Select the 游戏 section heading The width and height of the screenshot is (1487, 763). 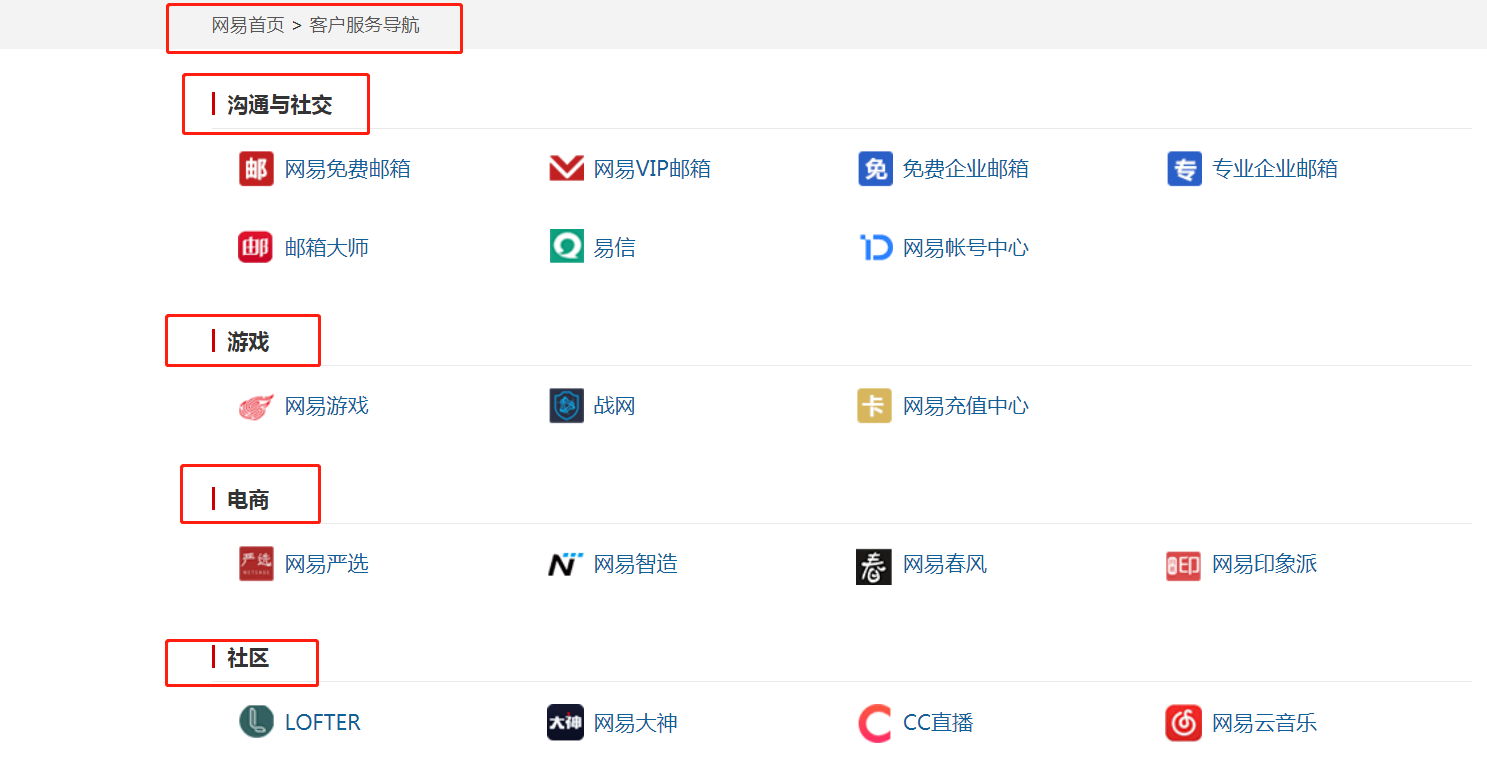(248, 342)
